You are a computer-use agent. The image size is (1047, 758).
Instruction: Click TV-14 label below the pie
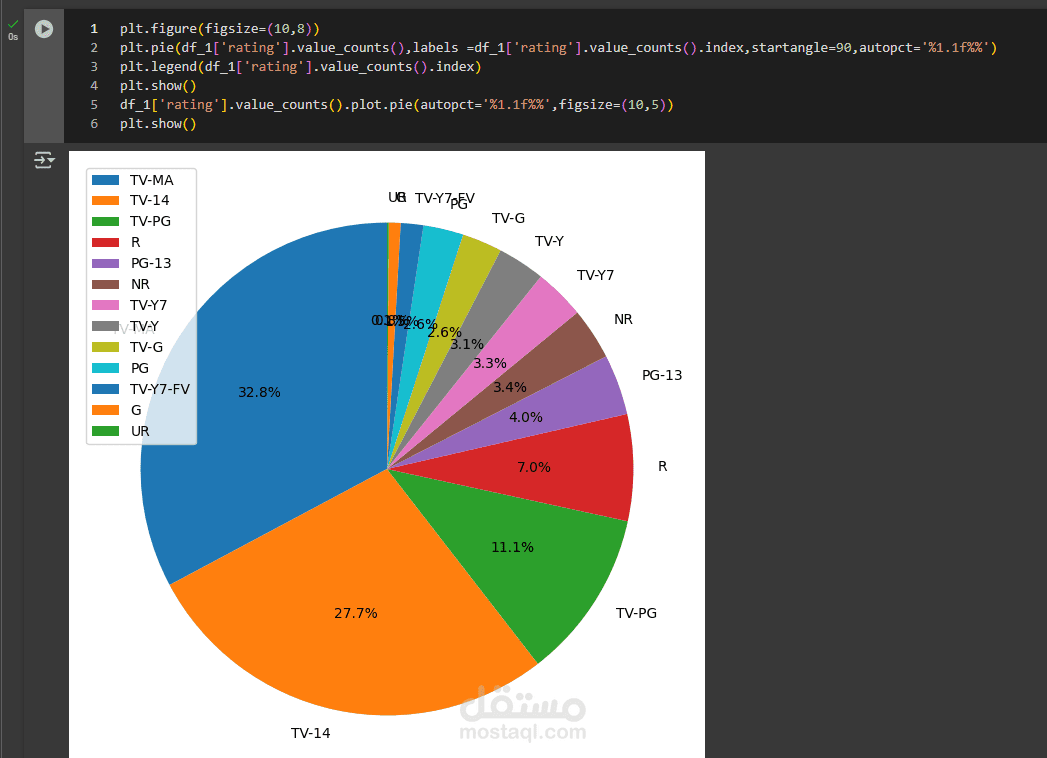[x=310, y=733]
